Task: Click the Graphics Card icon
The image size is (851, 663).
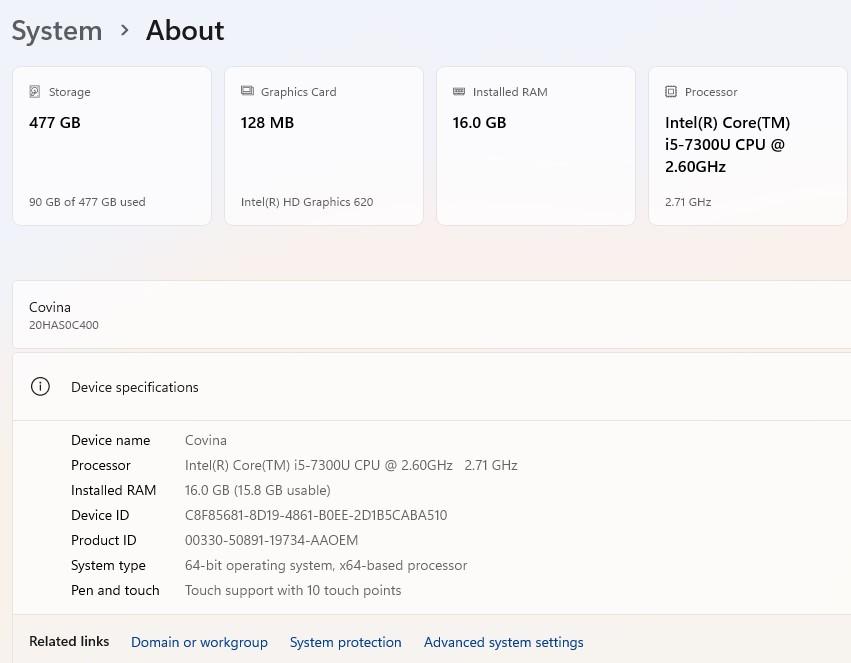Action: (247, 91)
